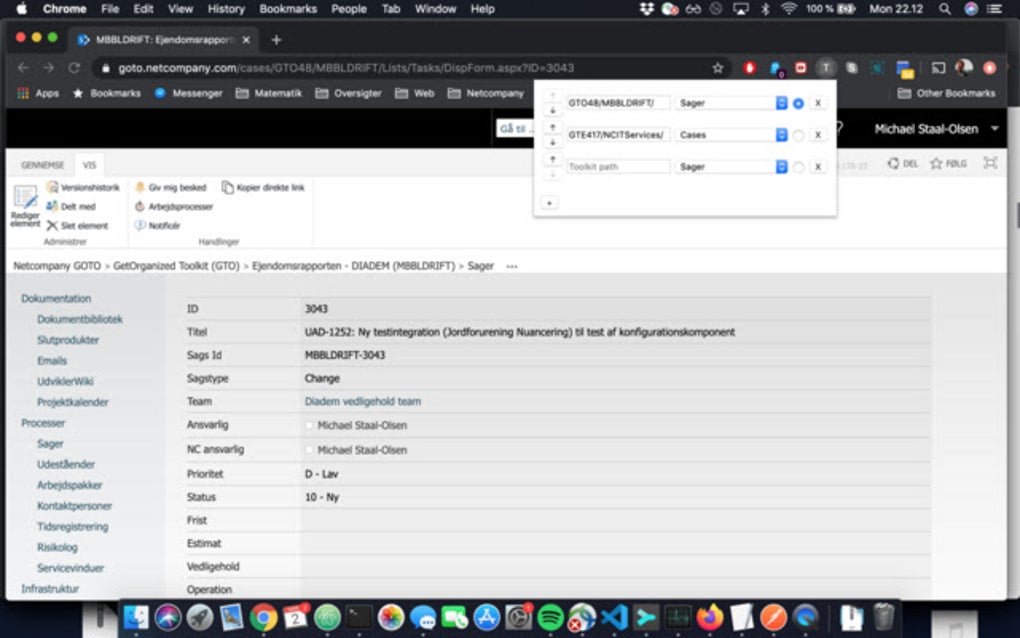
Task: Select the radio button beside the Cases dropdown
Action: [797, 134]
